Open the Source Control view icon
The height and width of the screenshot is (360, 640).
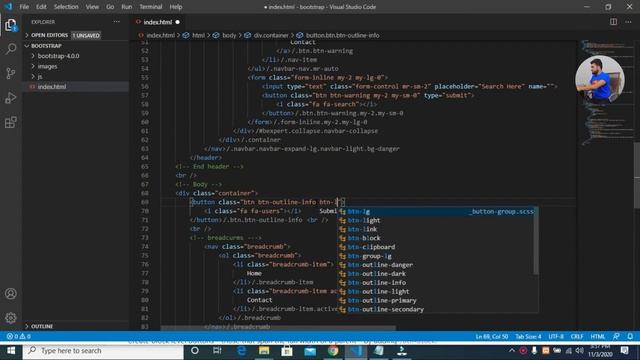(11, 73)
